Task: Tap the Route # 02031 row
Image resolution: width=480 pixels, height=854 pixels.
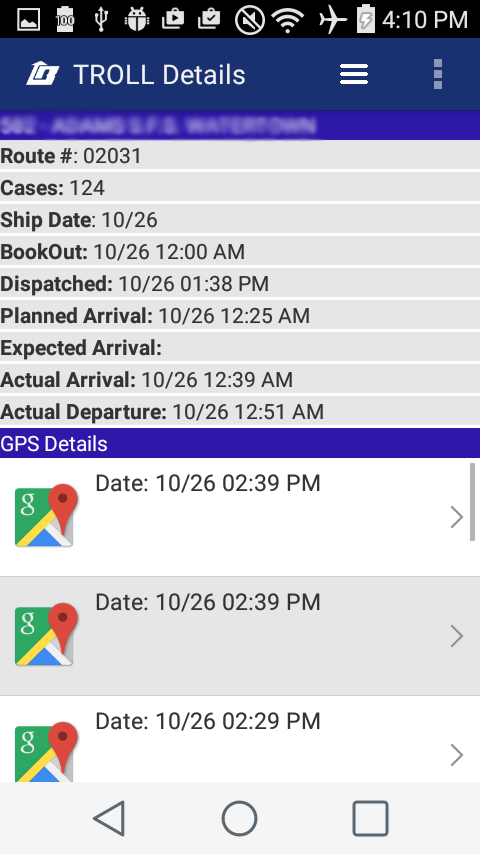Action: pos(240,156)
